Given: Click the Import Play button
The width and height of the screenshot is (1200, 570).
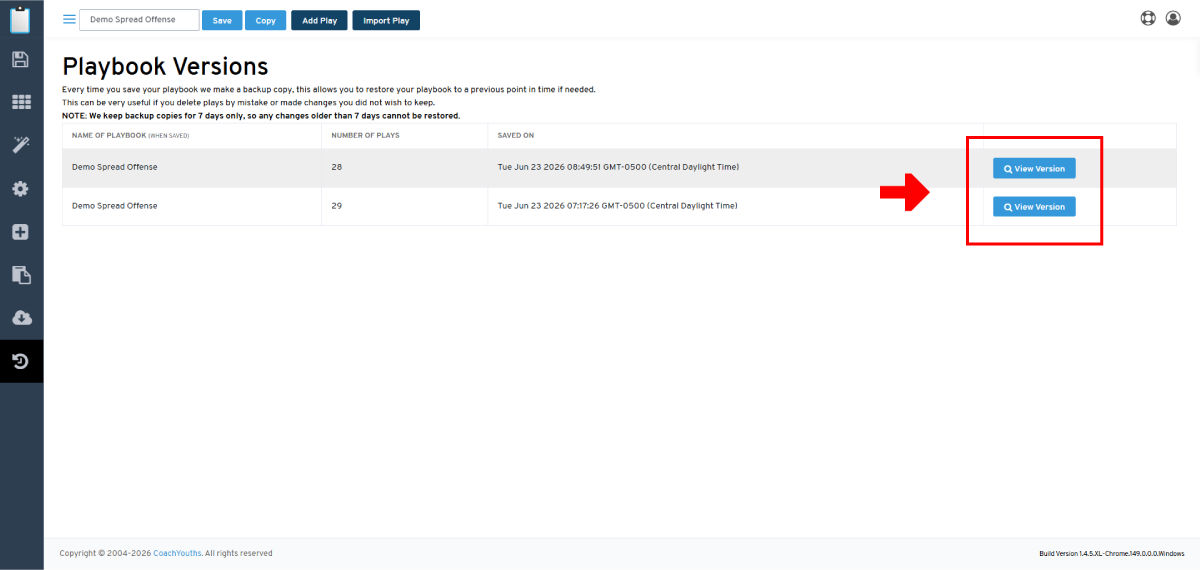Looking at the screenshot, I should click(386, 20).
